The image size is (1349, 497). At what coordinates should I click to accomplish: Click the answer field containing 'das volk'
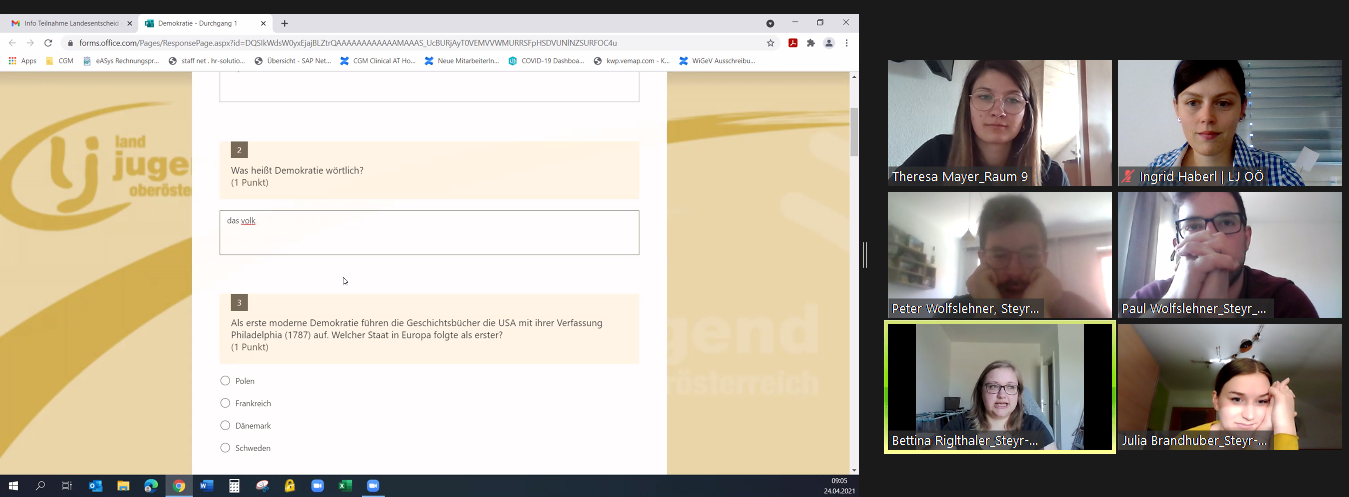(x=429, y=232)
